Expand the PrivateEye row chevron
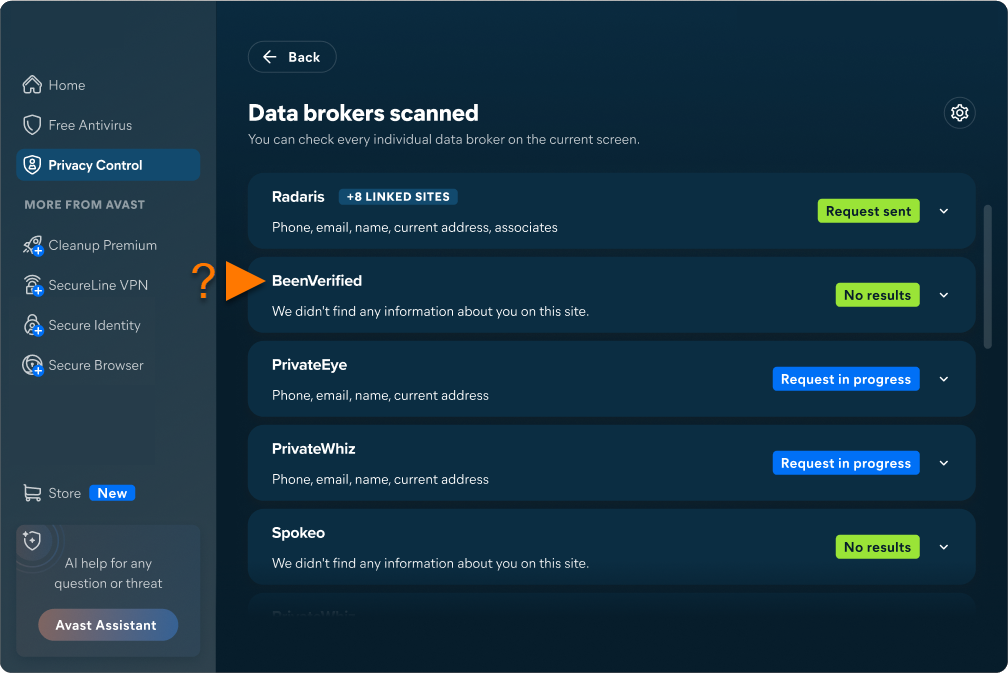This screenshot has width=1008, height=673. [944, 379]
